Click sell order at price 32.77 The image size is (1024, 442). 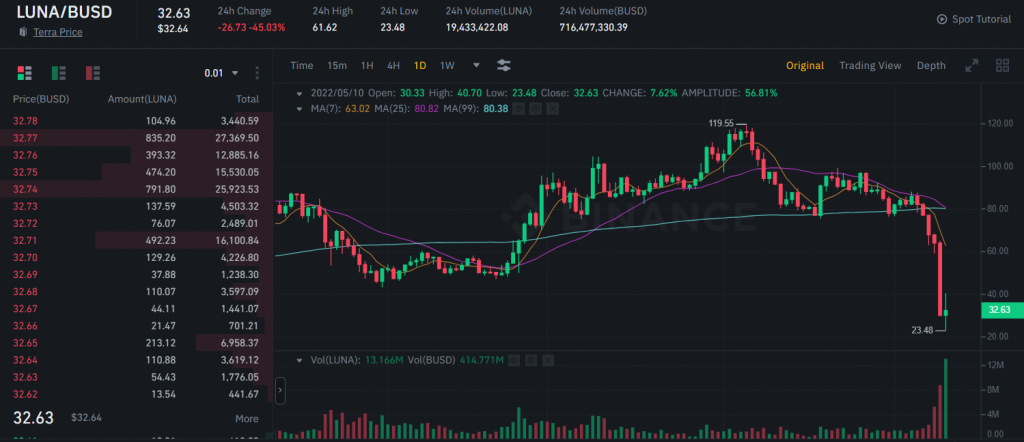click(136, 138)
